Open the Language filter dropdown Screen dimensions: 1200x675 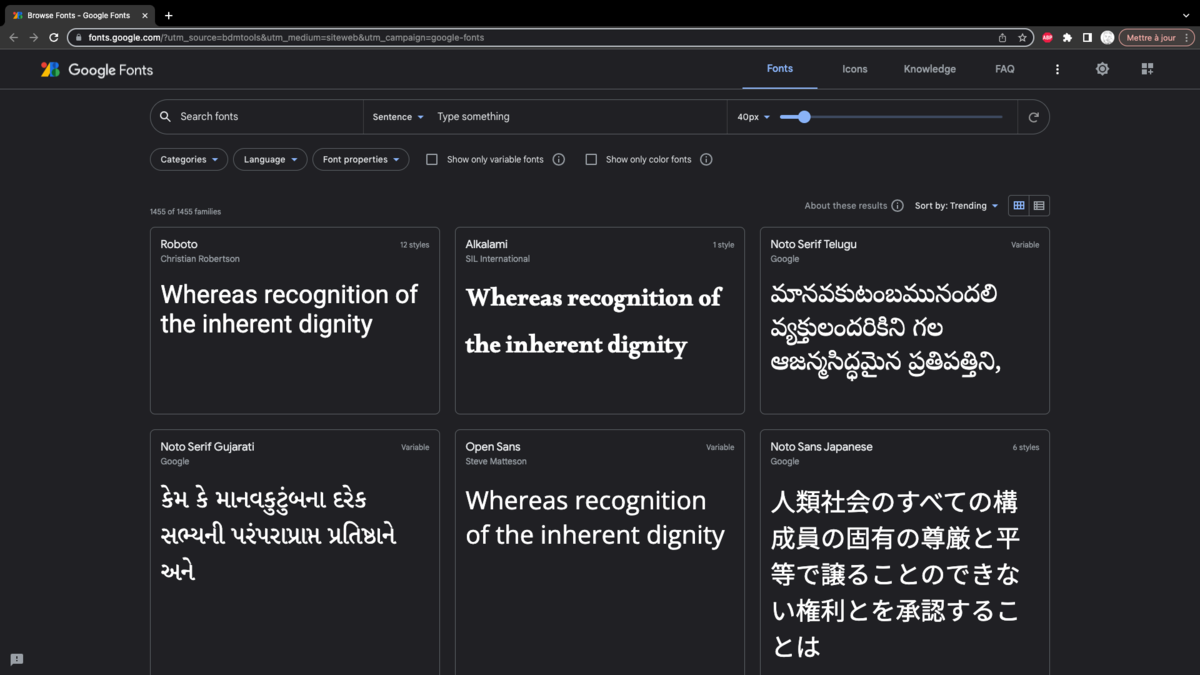(x=270, y=159)
